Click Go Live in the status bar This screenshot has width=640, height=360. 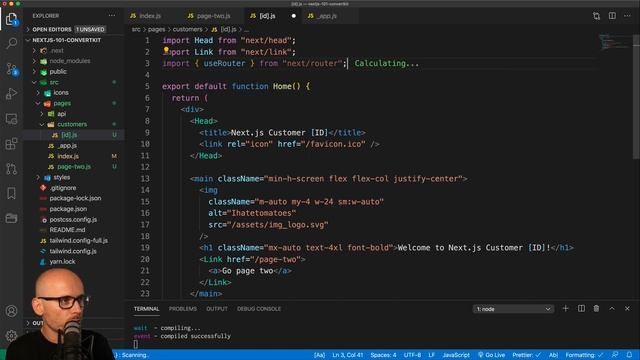tap(491, 355)
